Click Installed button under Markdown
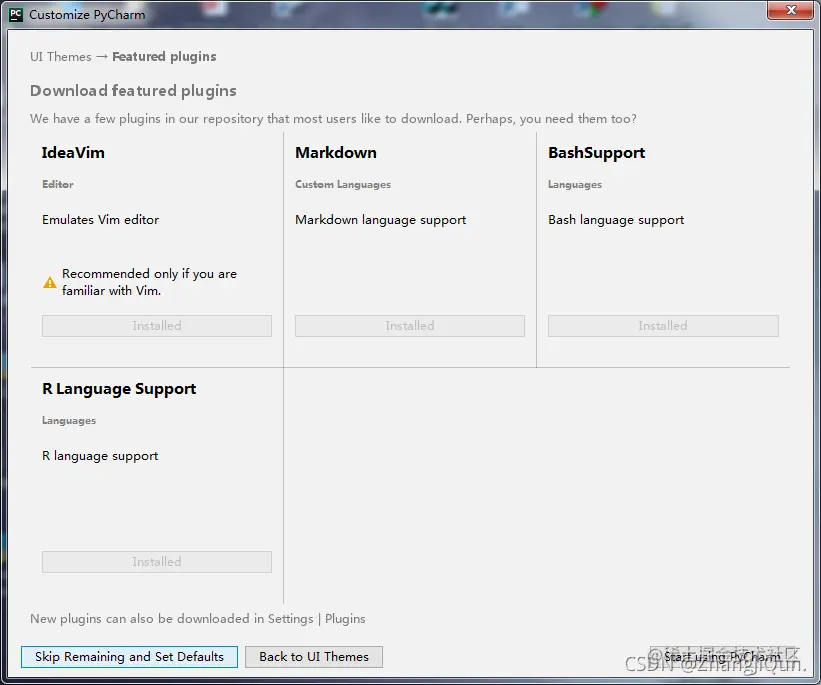Screen dimensions: 821x685 tap(409, 326)
